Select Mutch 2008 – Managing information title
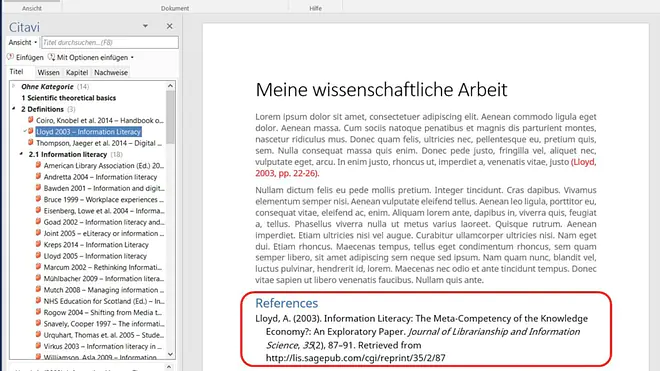 [x=104, y=290]
